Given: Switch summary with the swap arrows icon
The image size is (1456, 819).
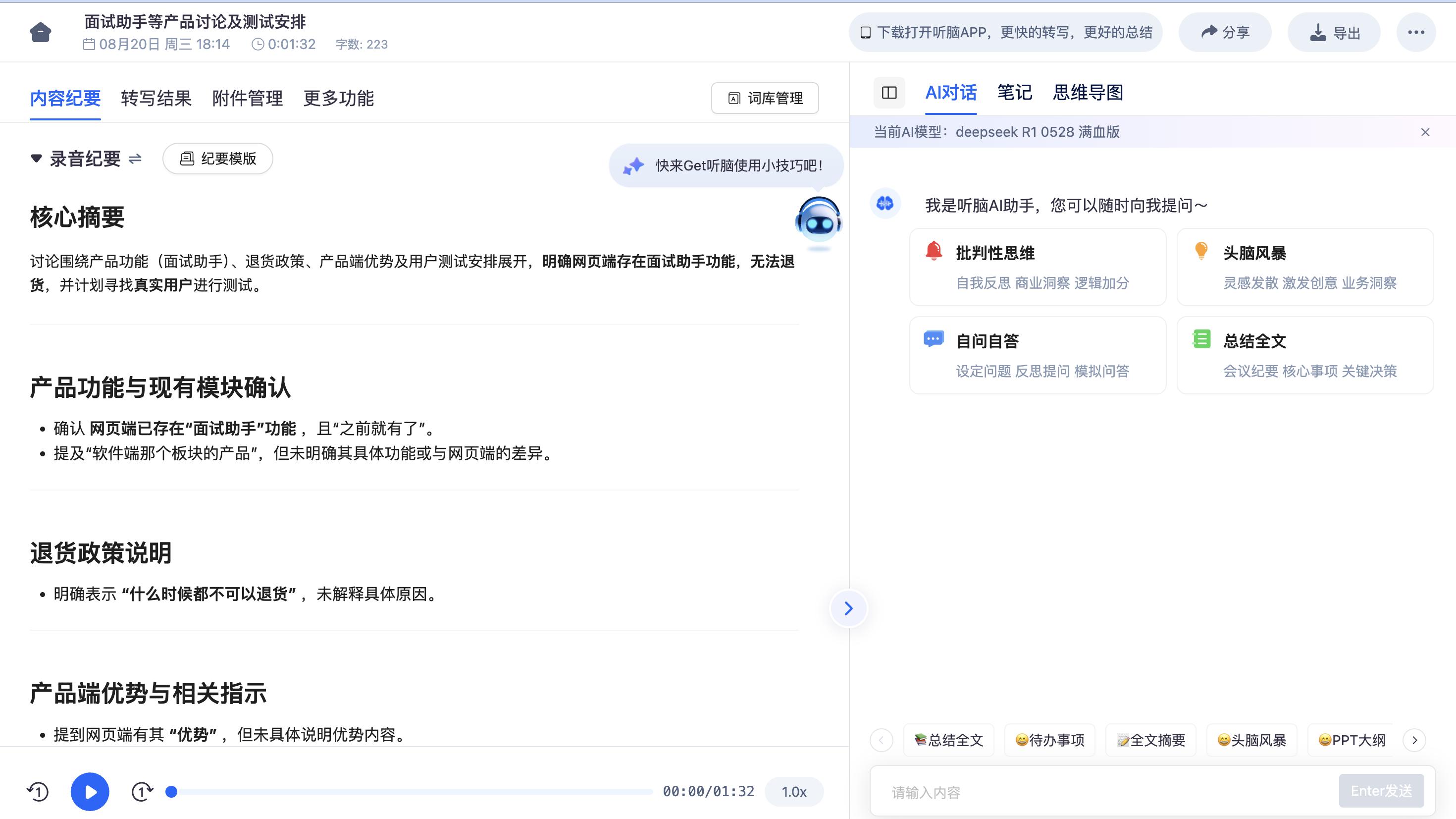Looking at the screenshot, I should click(x=135, y=159).
